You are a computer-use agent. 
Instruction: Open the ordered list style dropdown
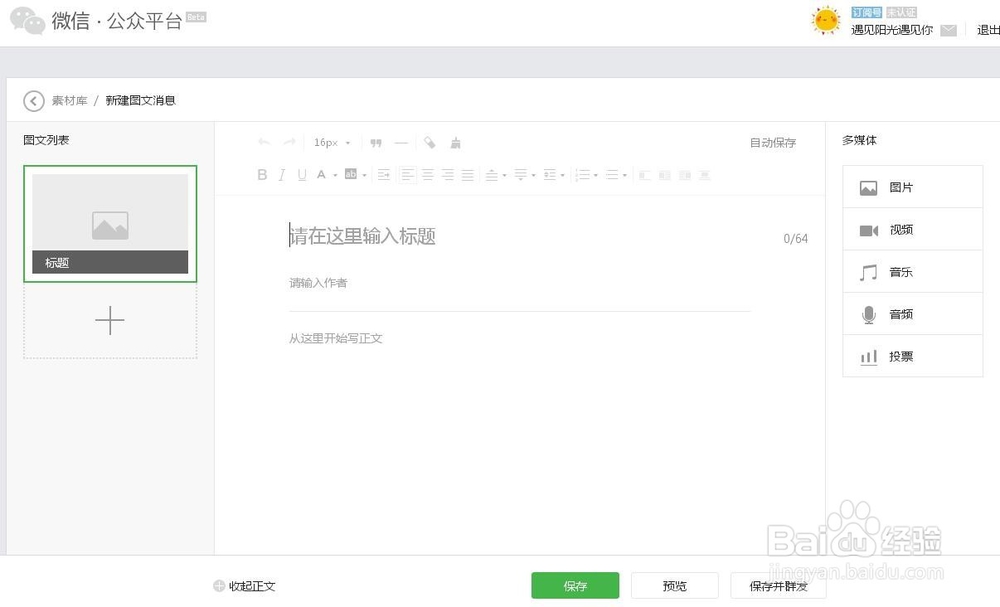click(x=596, y=175)
